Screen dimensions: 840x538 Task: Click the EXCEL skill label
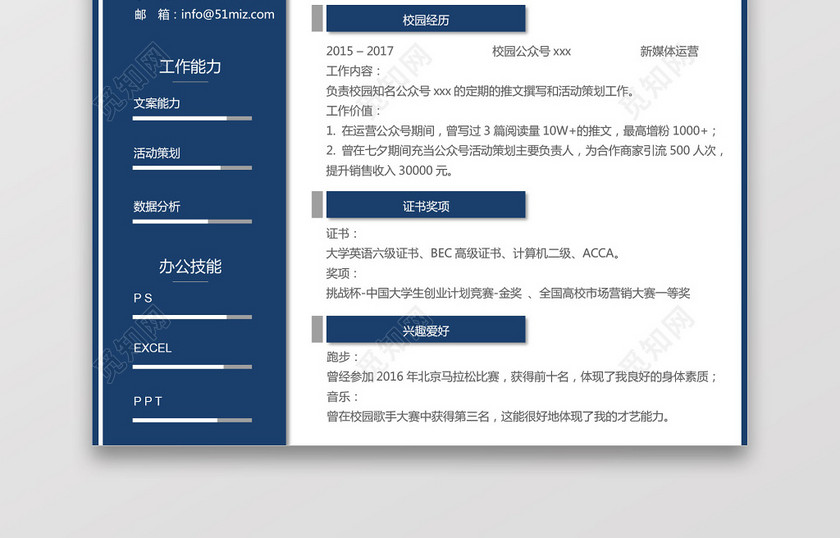153,348
